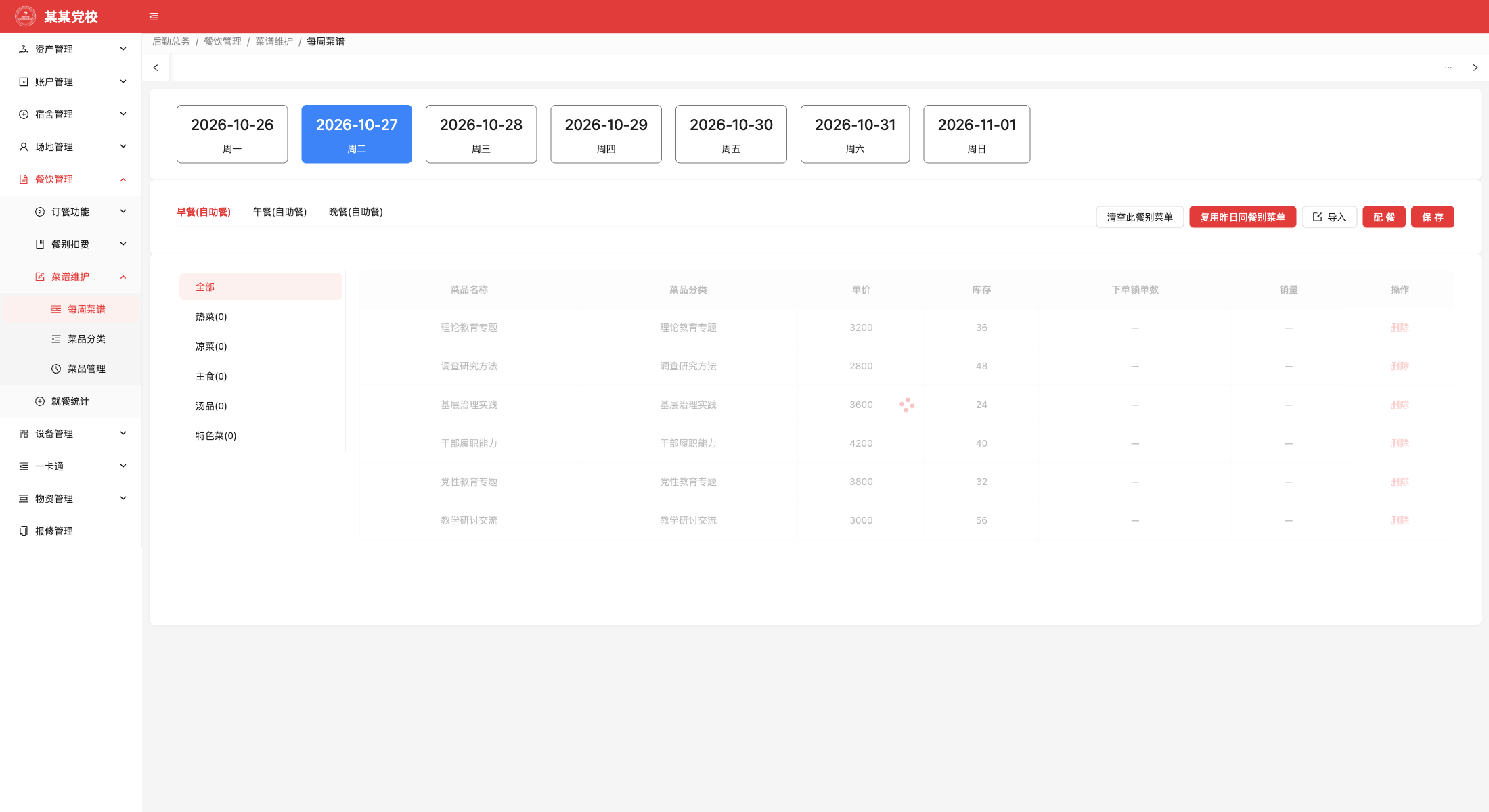Select the 2026-10-29 周四 date card
The image size is (1489, 812).
pos(606,134)
